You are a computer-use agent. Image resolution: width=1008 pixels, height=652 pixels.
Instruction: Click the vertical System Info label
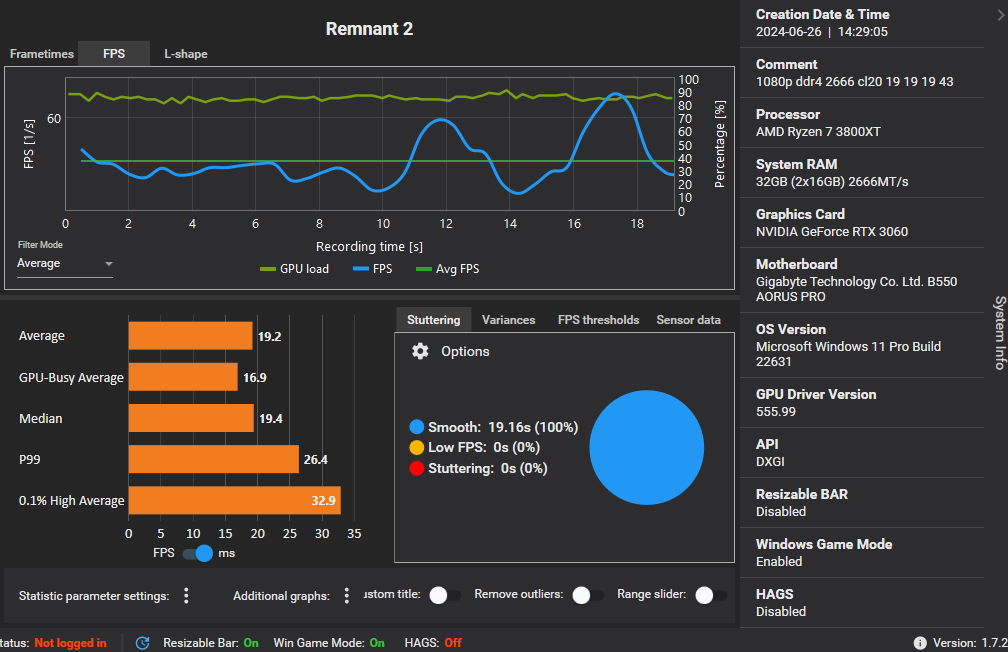(1000, 332)
